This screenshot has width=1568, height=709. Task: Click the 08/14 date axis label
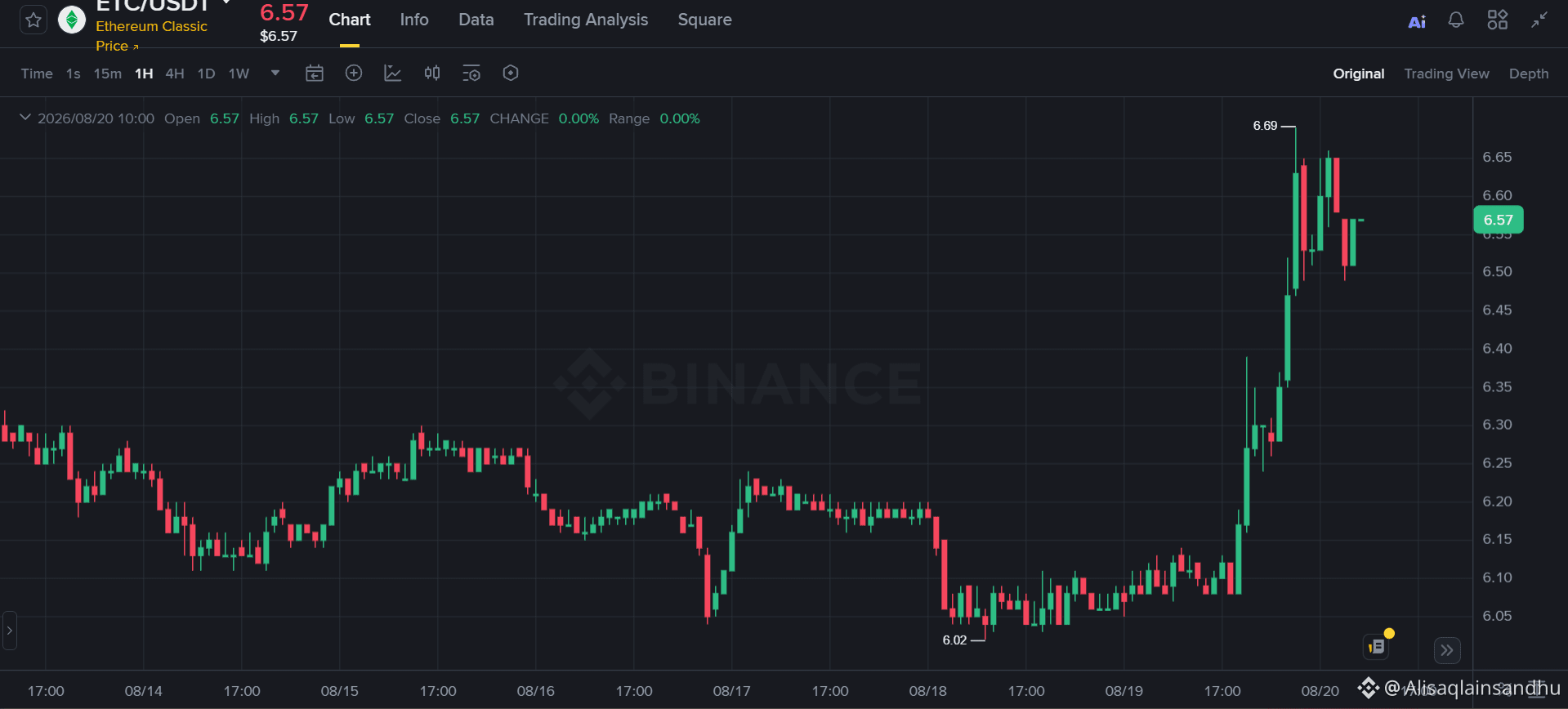click(144, 691)
